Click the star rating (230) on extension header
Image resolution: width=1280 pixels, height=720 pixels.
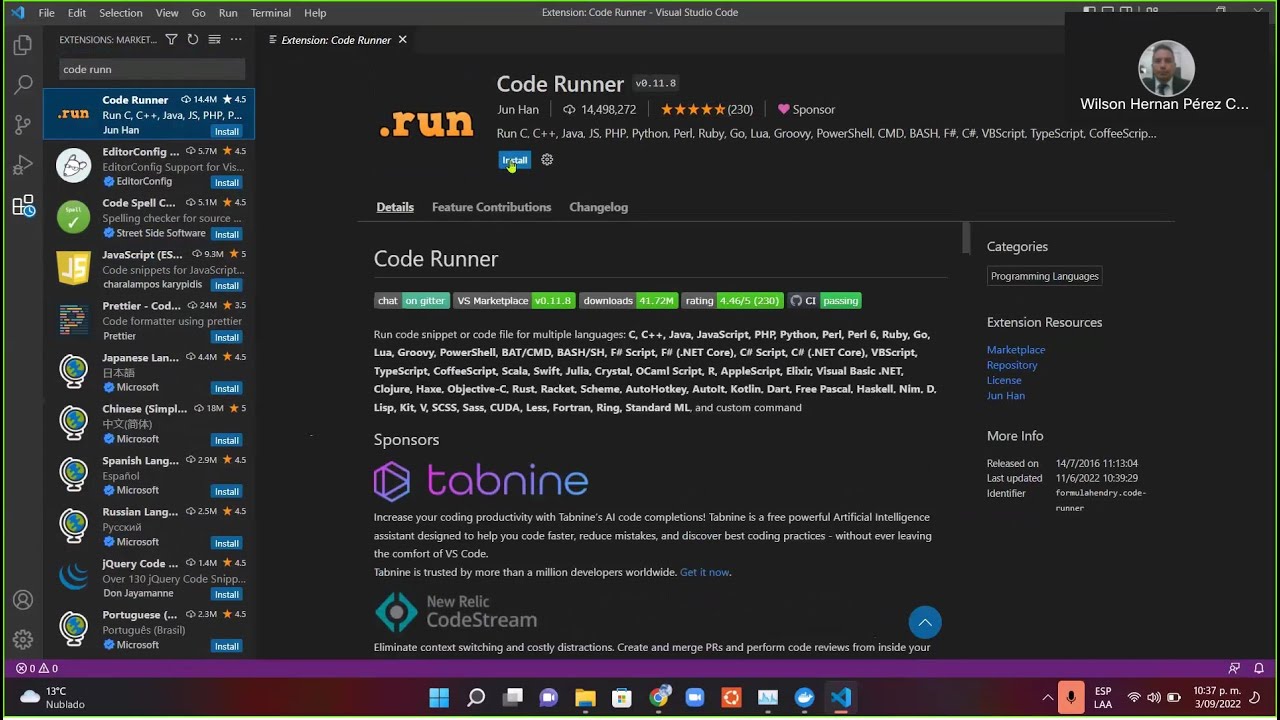point(707,109)
